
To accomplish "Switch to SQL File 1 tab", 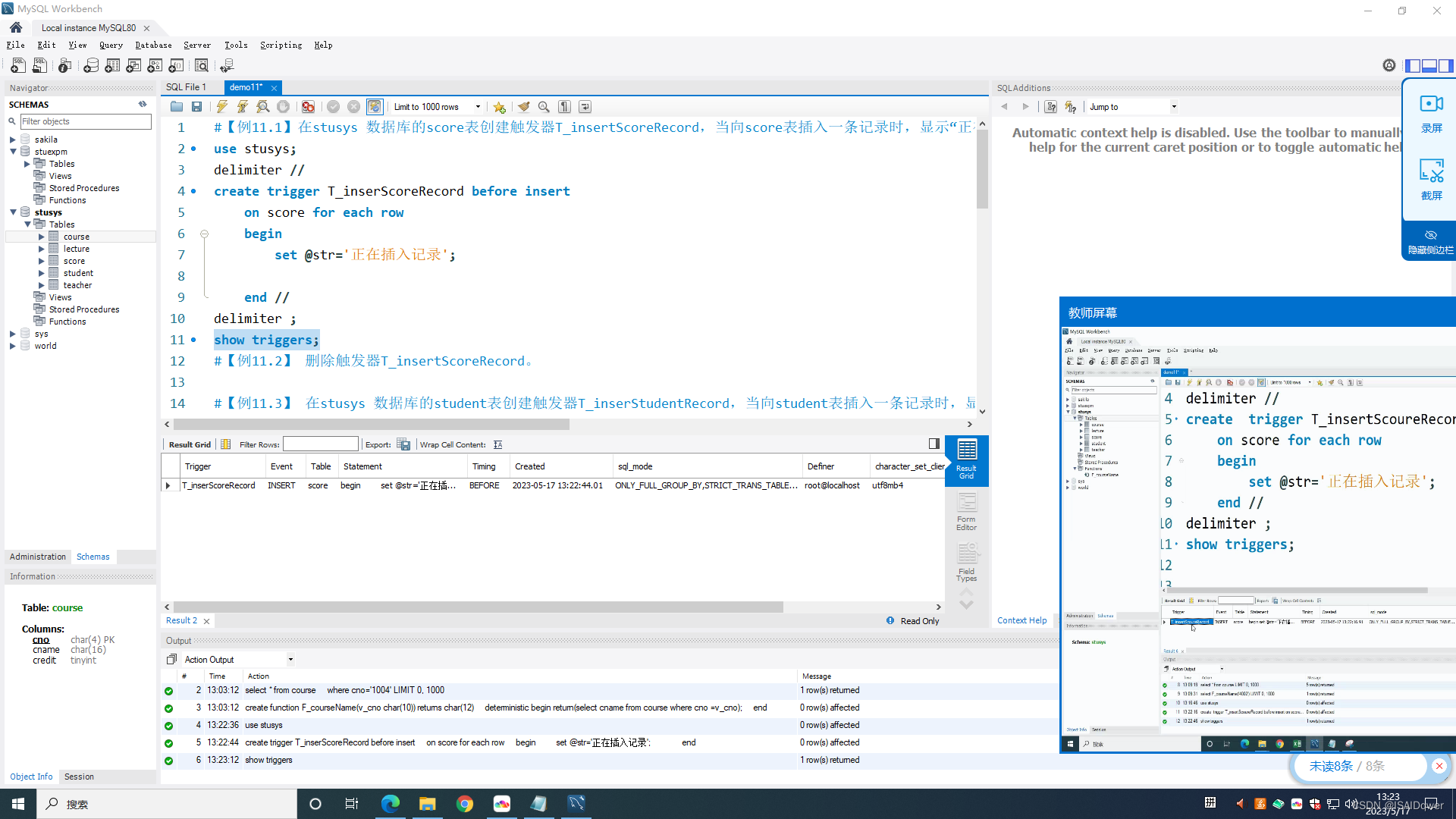I will click(x=187, y=87).
